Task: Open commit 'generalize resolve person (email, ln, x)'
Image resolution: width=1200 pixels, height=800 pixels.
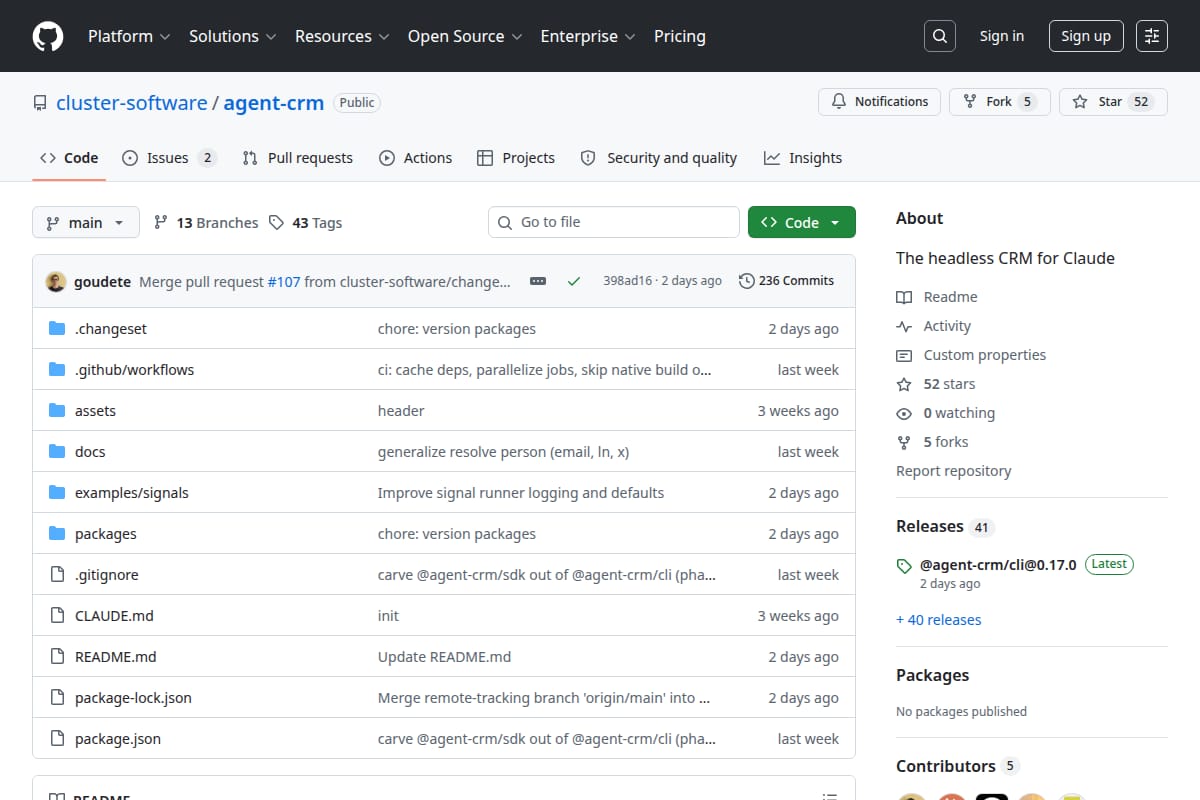Action: [503, 452]
